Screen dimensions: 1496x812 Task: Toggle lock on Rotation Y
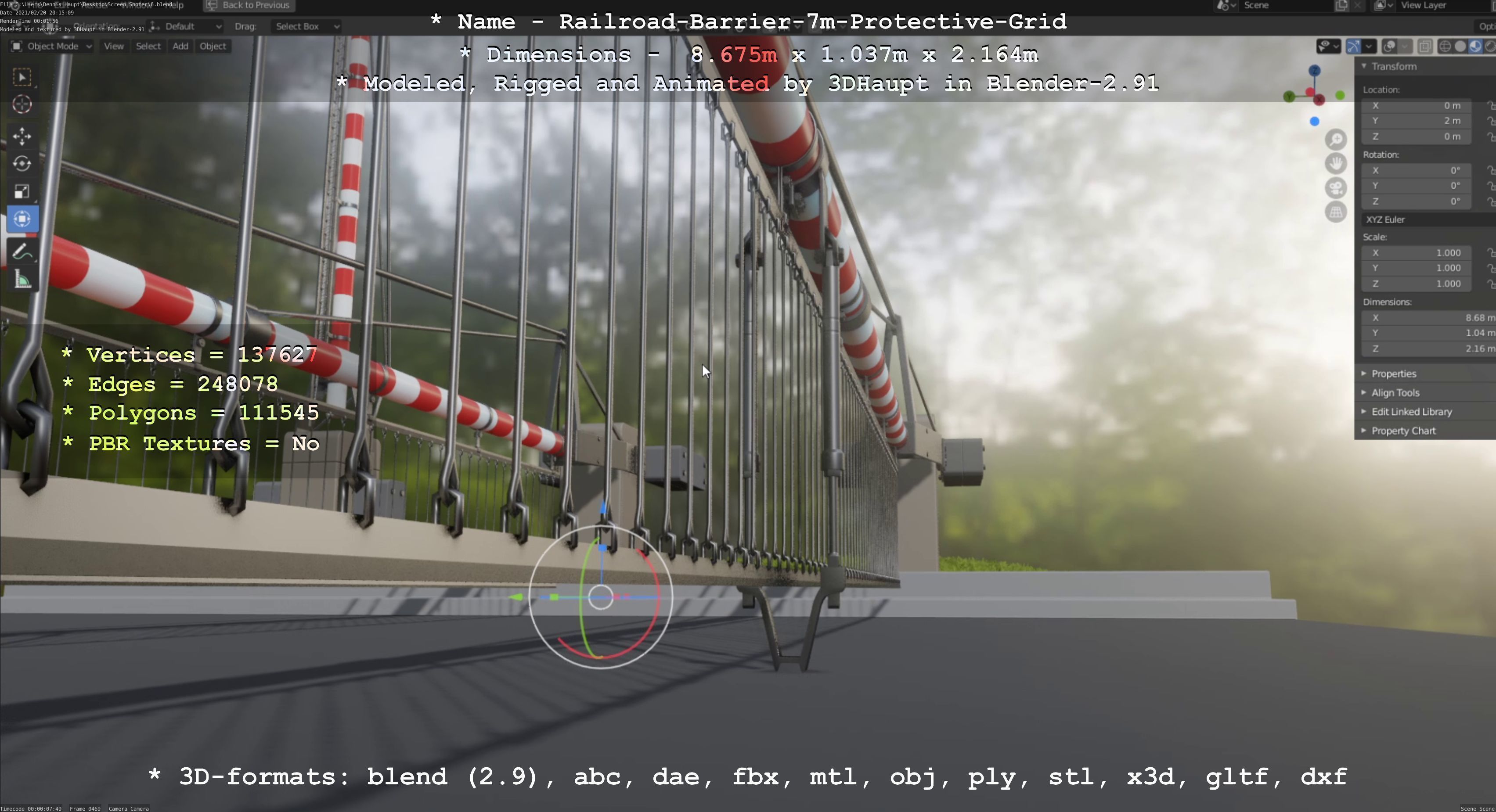(x=1490, y=186)
